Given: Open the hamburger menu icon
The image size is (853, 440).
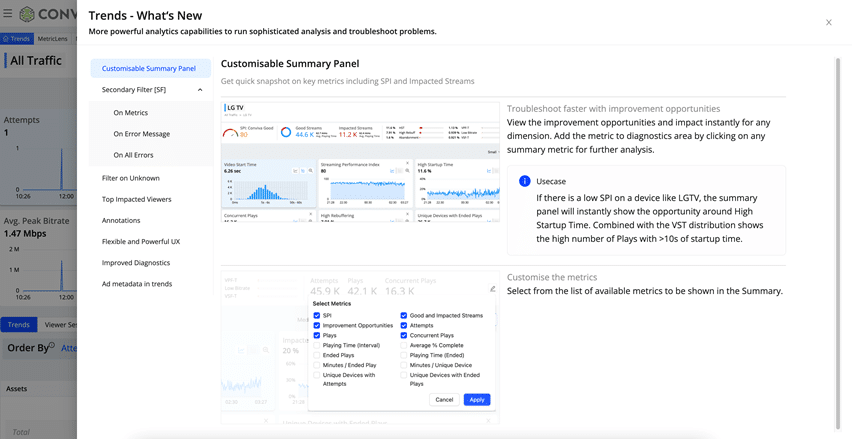Looking at the screenshot, I should [8, 13].
